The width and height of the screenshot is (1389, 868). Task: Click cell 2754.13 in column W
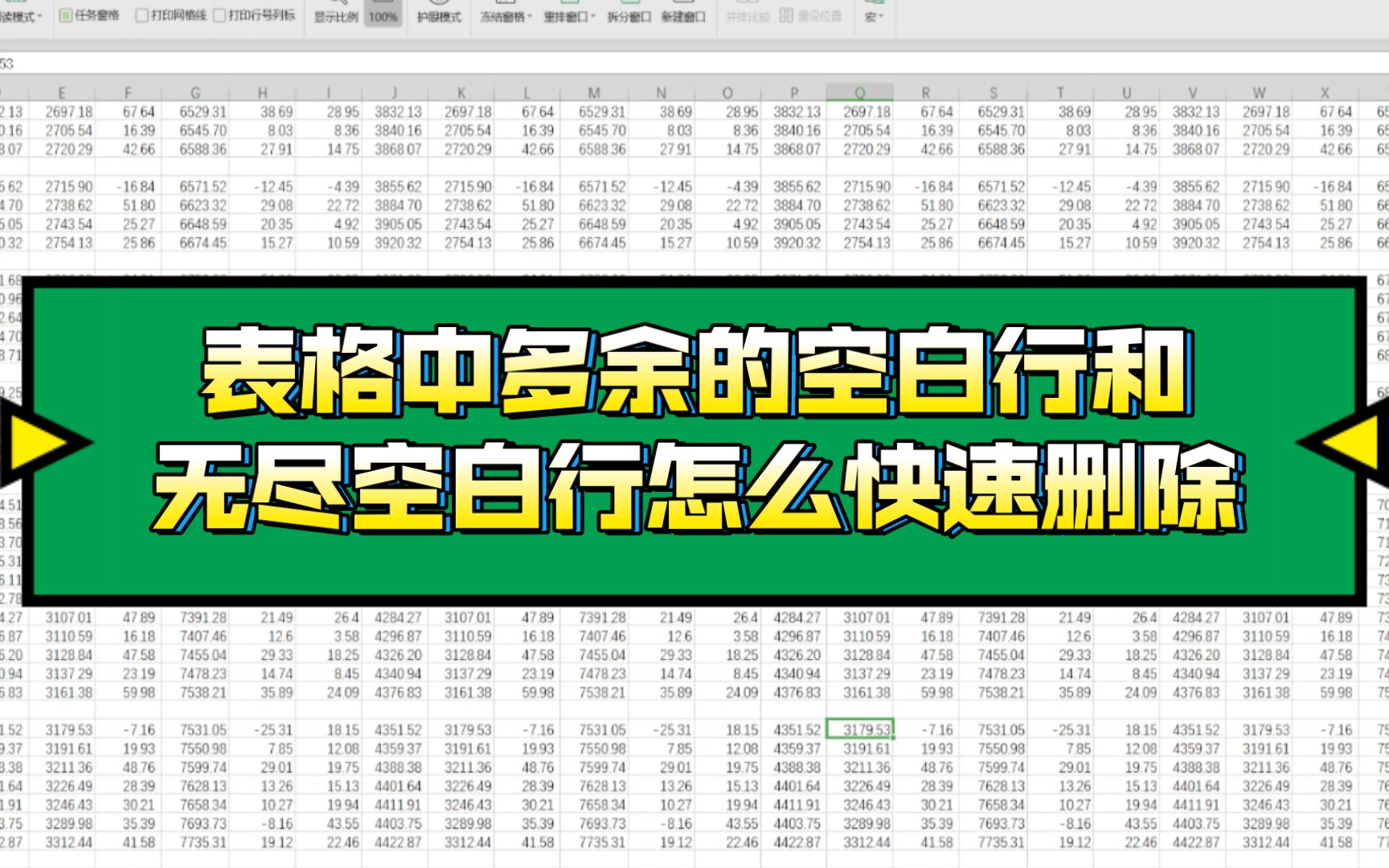coord(1260,243)
